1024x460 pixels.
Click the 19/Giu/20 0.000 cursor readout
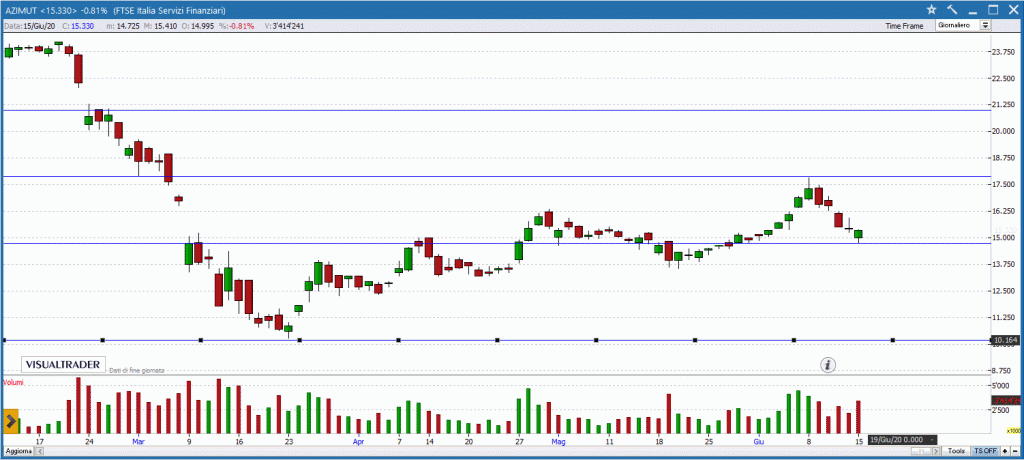(902, 439)
